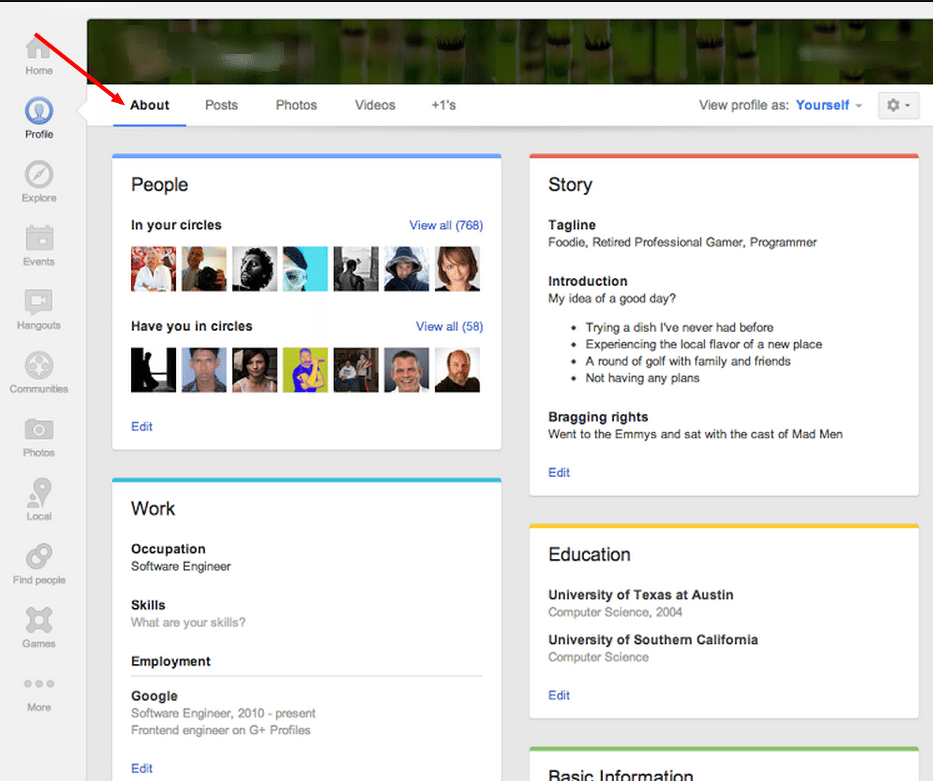Click the Find people icon
933x781 pixels.
(x=39, y=557)
